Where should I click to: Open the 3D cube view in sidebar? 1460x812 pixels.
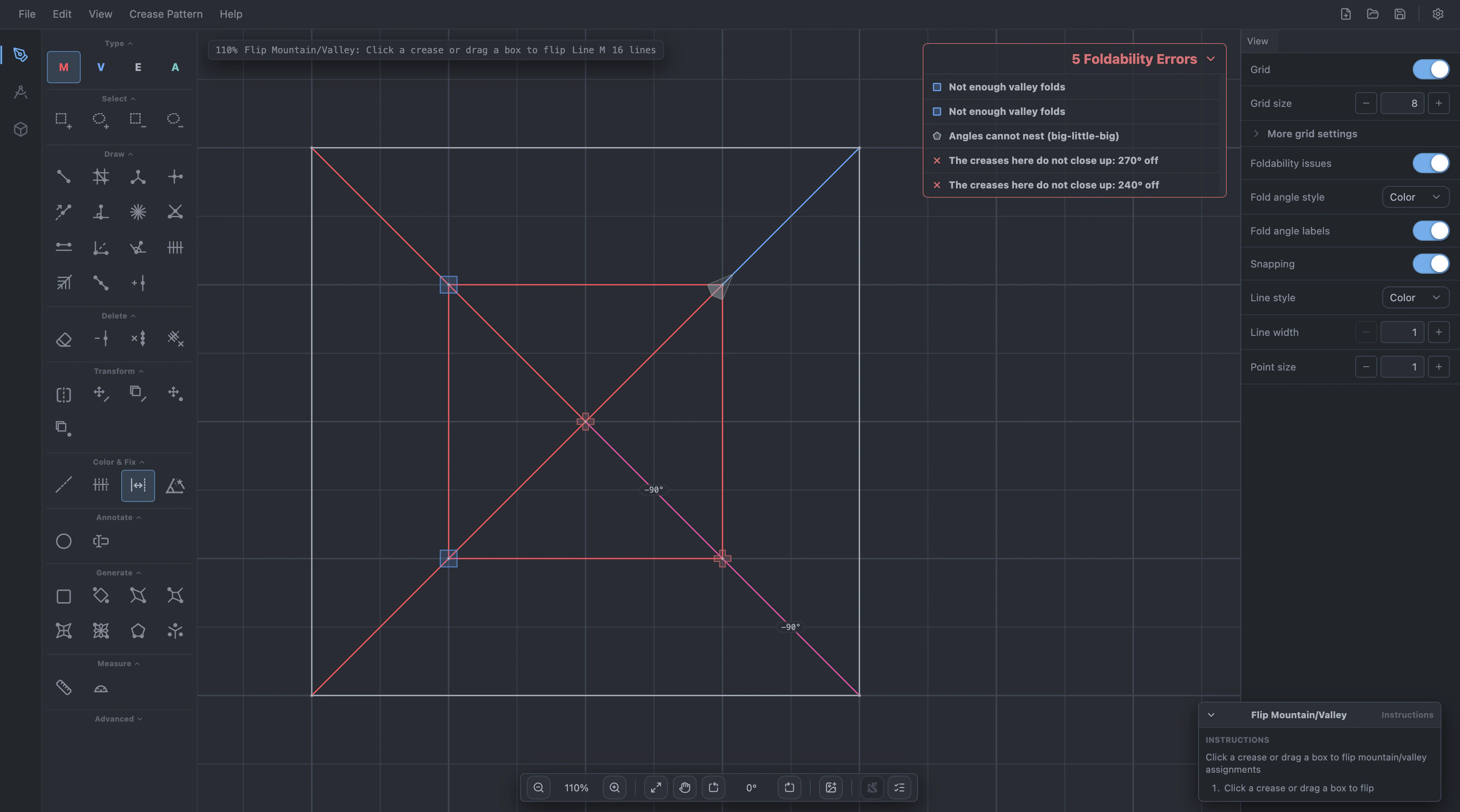pyautogui.click(x=20, y=130)
